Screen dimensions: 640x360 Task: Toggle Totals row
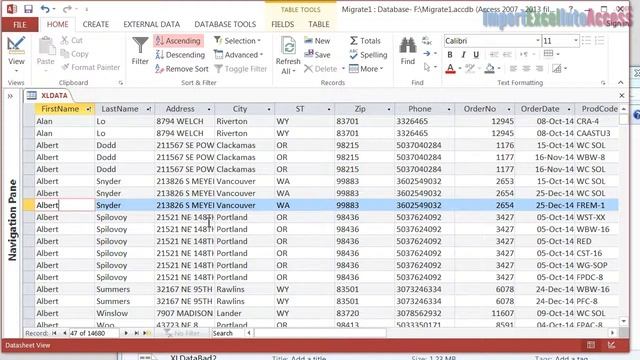point(365,41)
